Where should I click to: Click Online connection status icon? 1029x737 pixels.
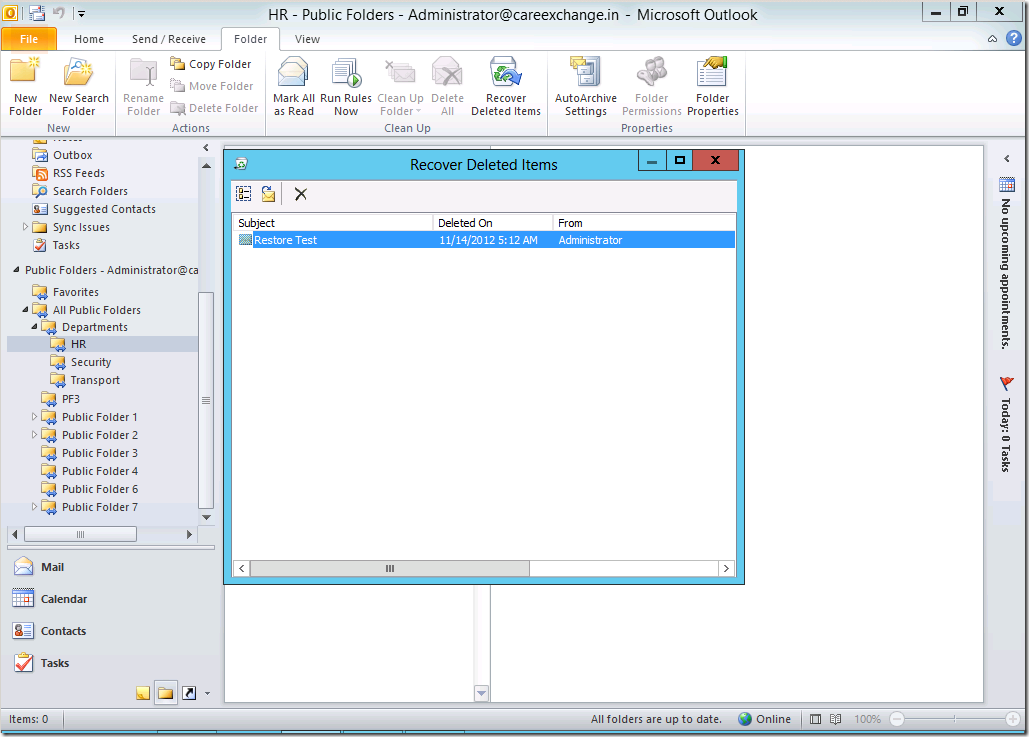point(745,719)
